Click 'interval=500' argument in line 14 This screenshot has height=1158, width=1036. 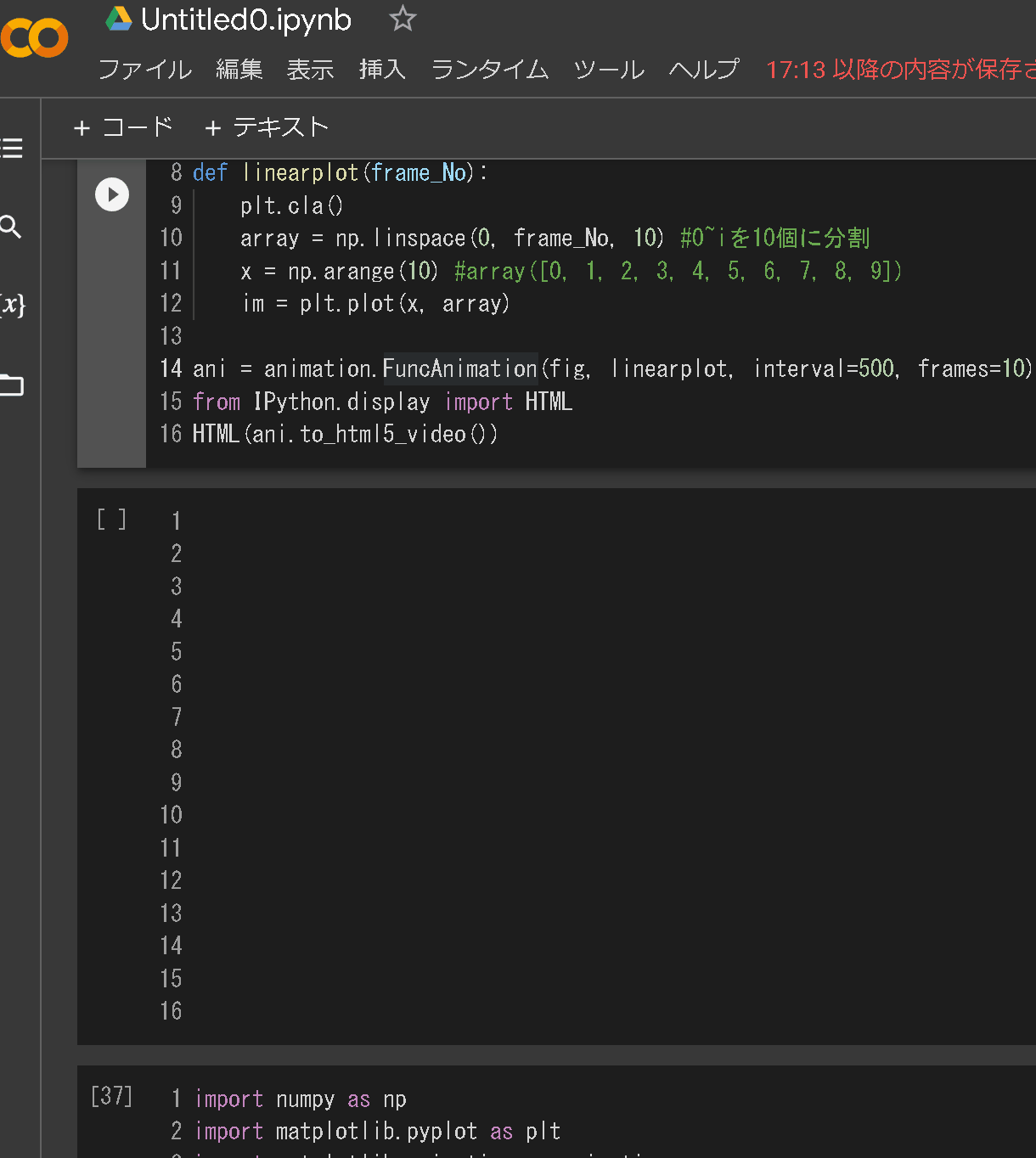pyautogui.click(x=824, y=368)
